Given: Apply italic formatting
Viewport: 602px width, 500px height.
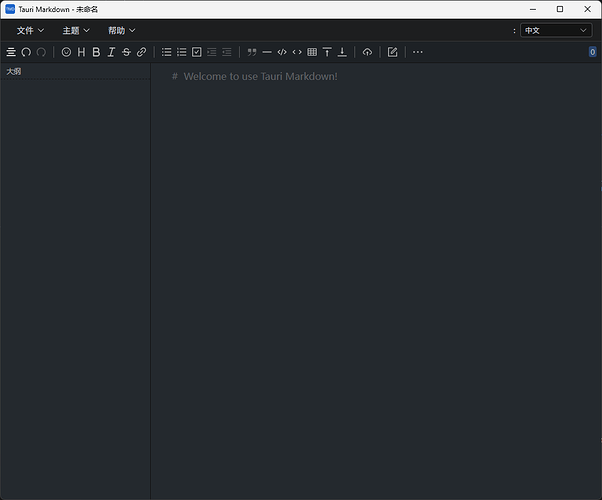Looking at the screenshot, I should [111, 52].
